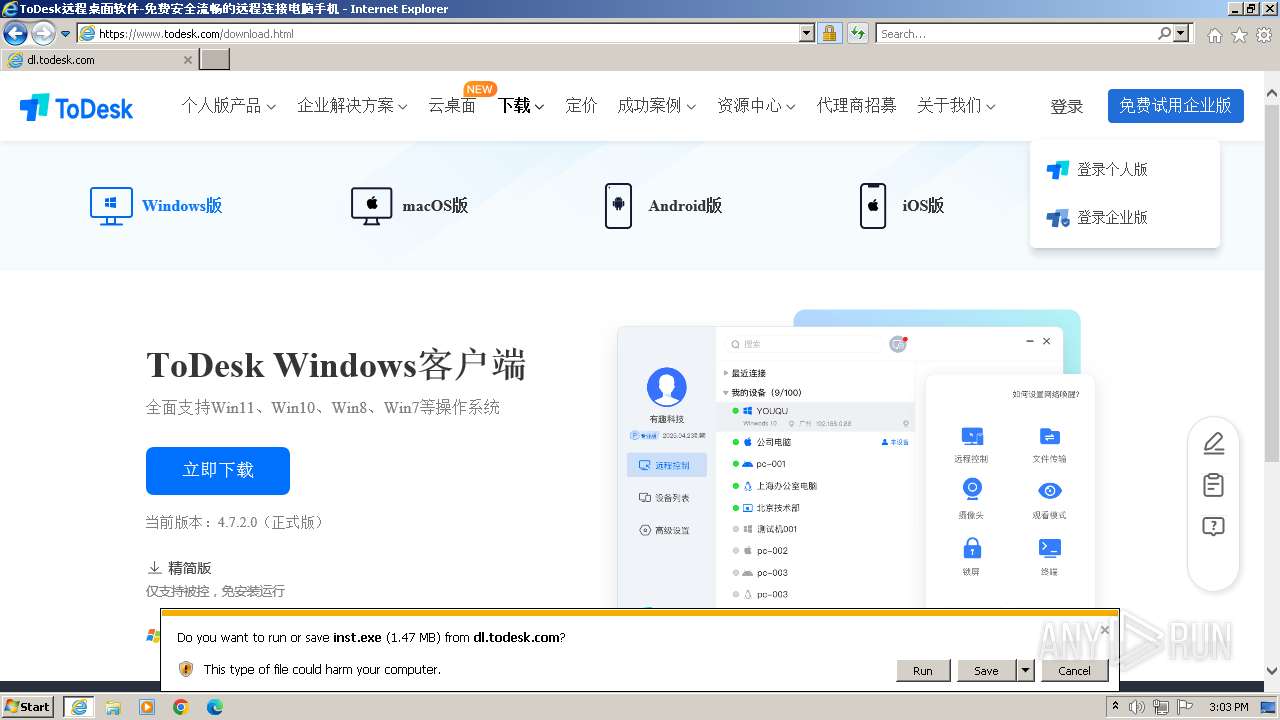Click the search magnifier icon

tap(1165, 33)
